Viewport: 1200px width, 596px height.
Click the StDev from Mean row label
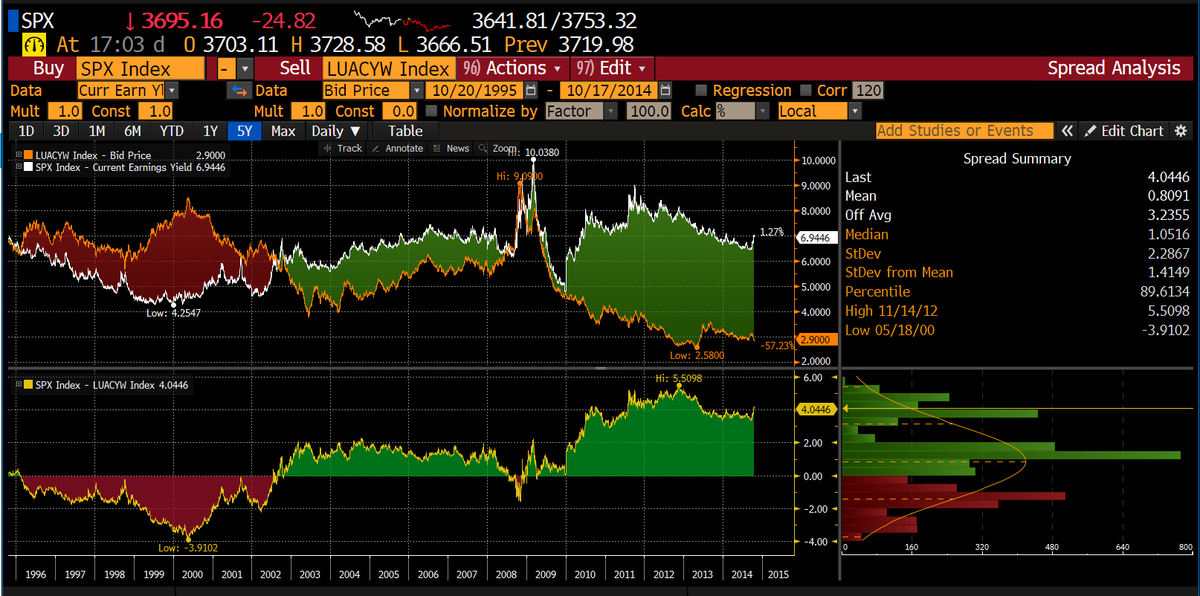pyautogui.click(x=899, y=272)
